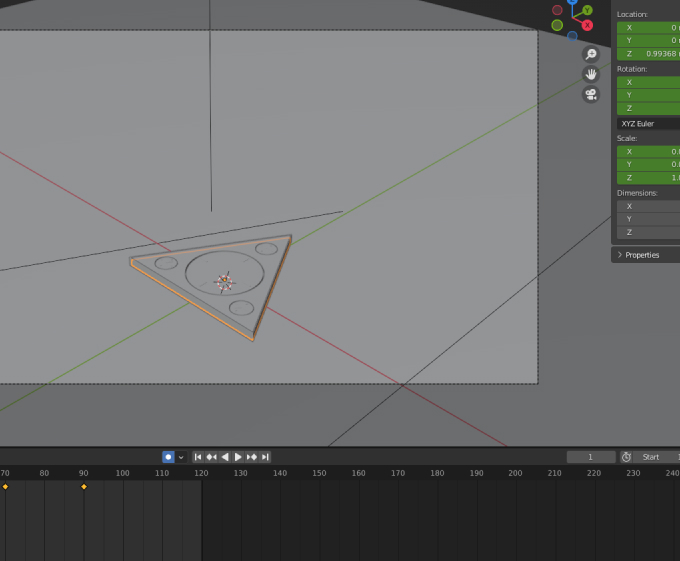
Task: Click the Scale Z field
Action: point(648,178)
